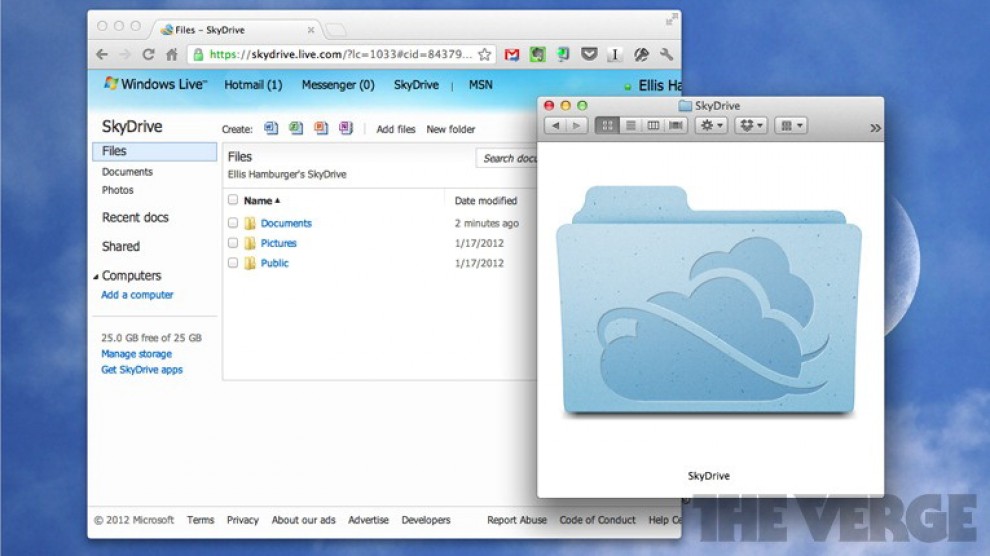This screenshot has width=990, height=556.
Task: Open Recent docs in the sidebar
Action: coord(135,217)
